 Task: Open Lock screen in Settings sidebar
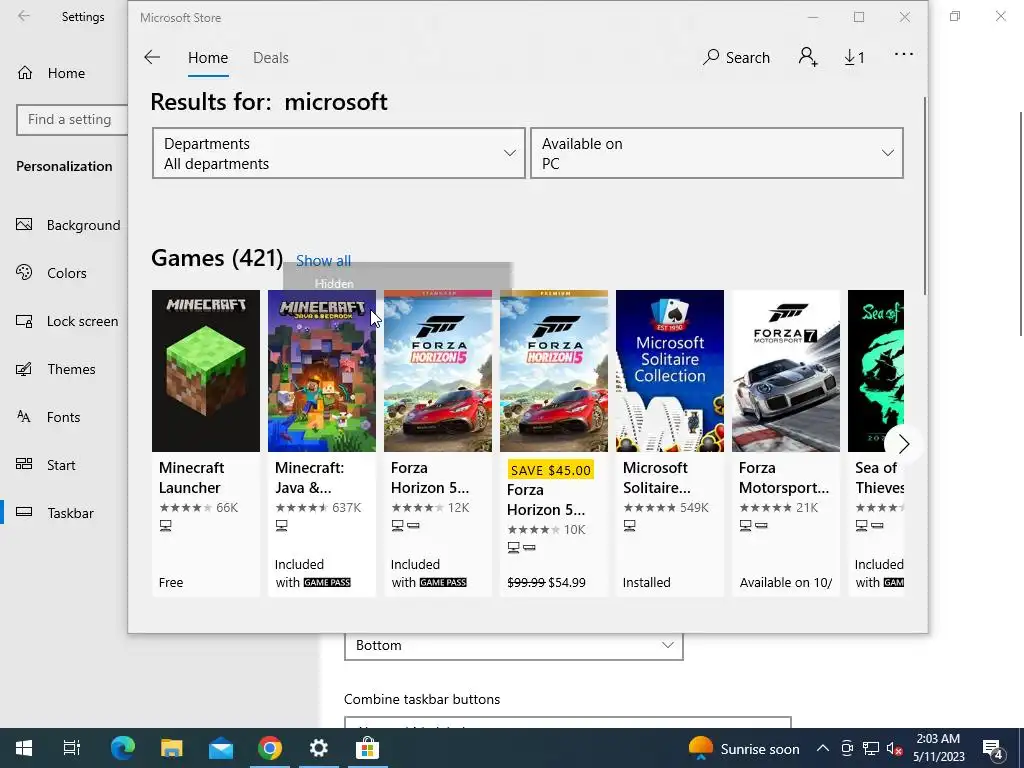tap(67, 321)
